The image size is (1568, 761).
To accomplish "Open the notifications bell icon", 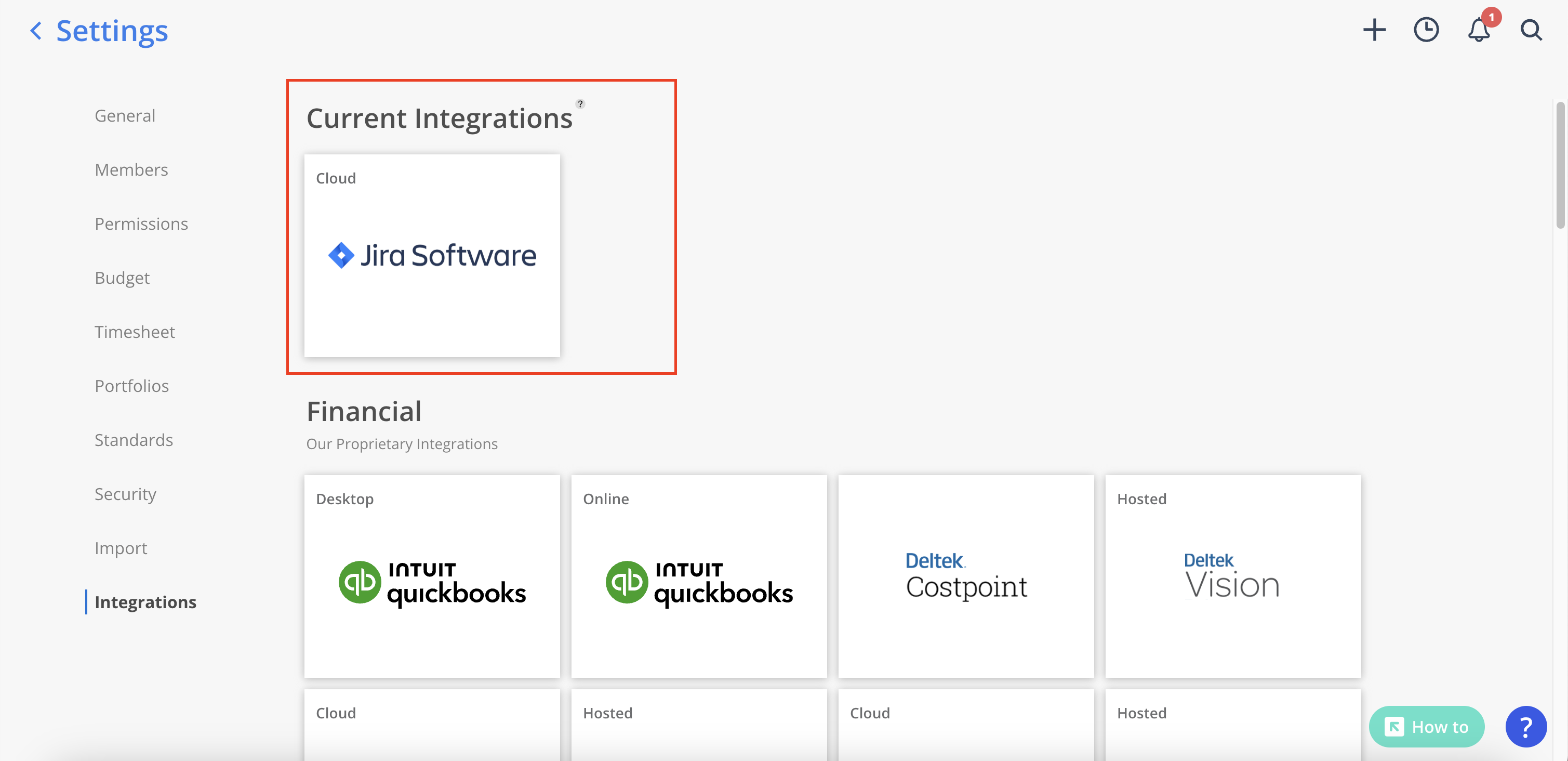I will 1479,30.
